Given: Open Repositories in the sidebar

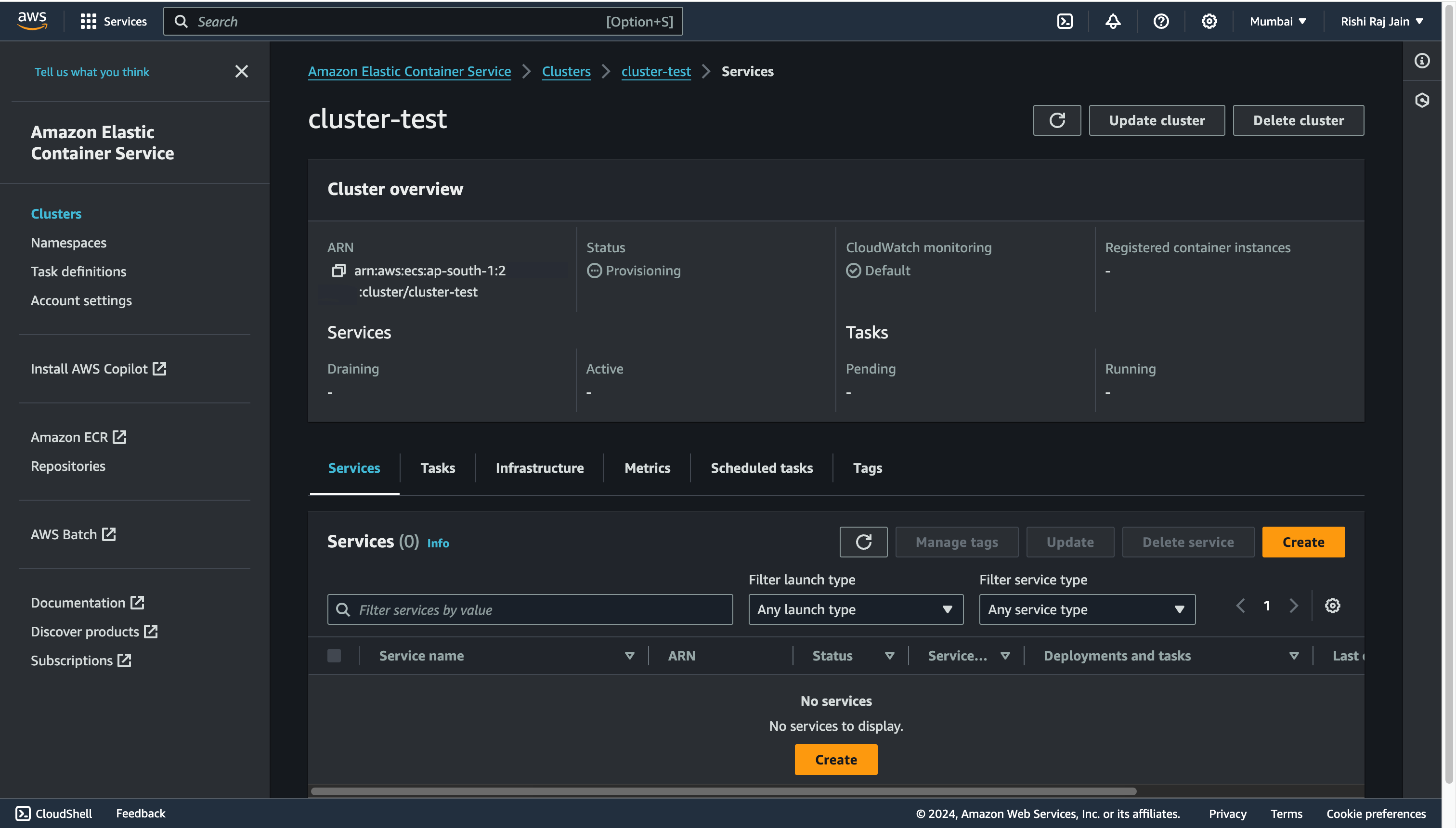Looking at the screenshot, I should [68, 466].
